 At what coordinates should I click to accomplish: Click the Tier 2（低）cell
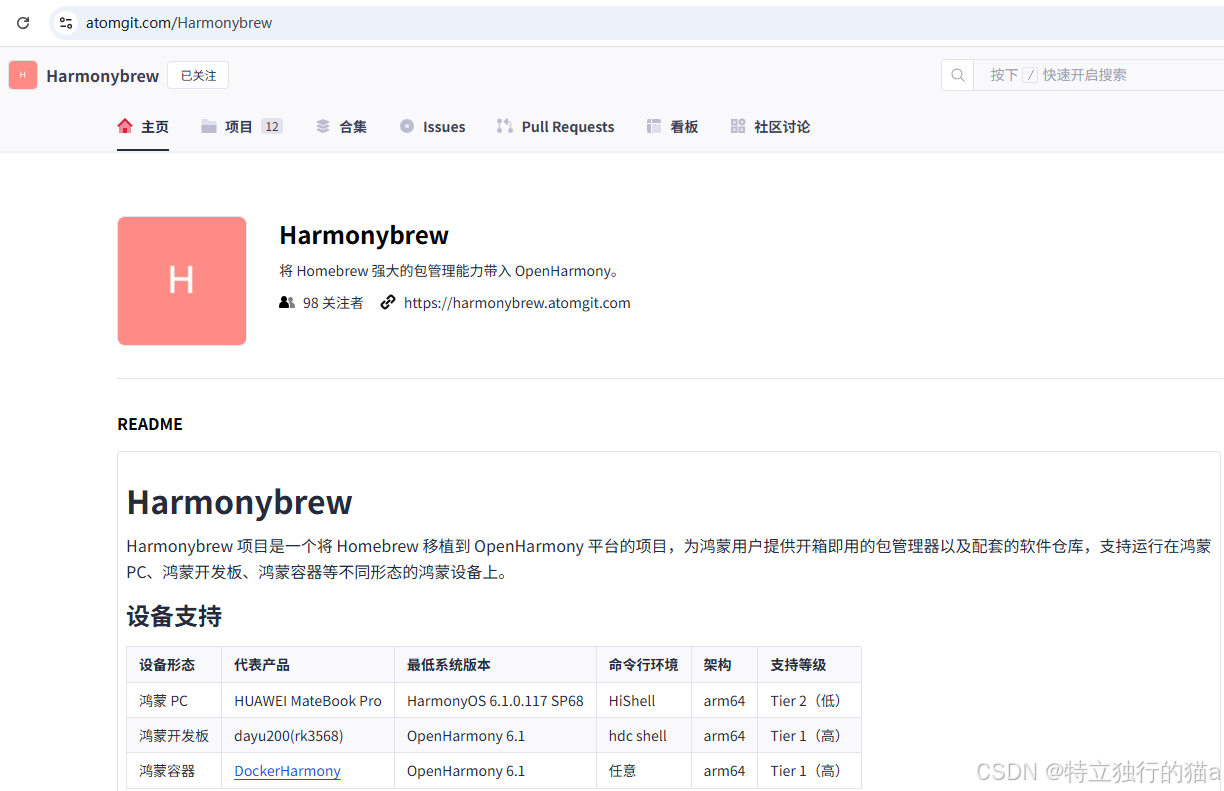coord(809,701)
